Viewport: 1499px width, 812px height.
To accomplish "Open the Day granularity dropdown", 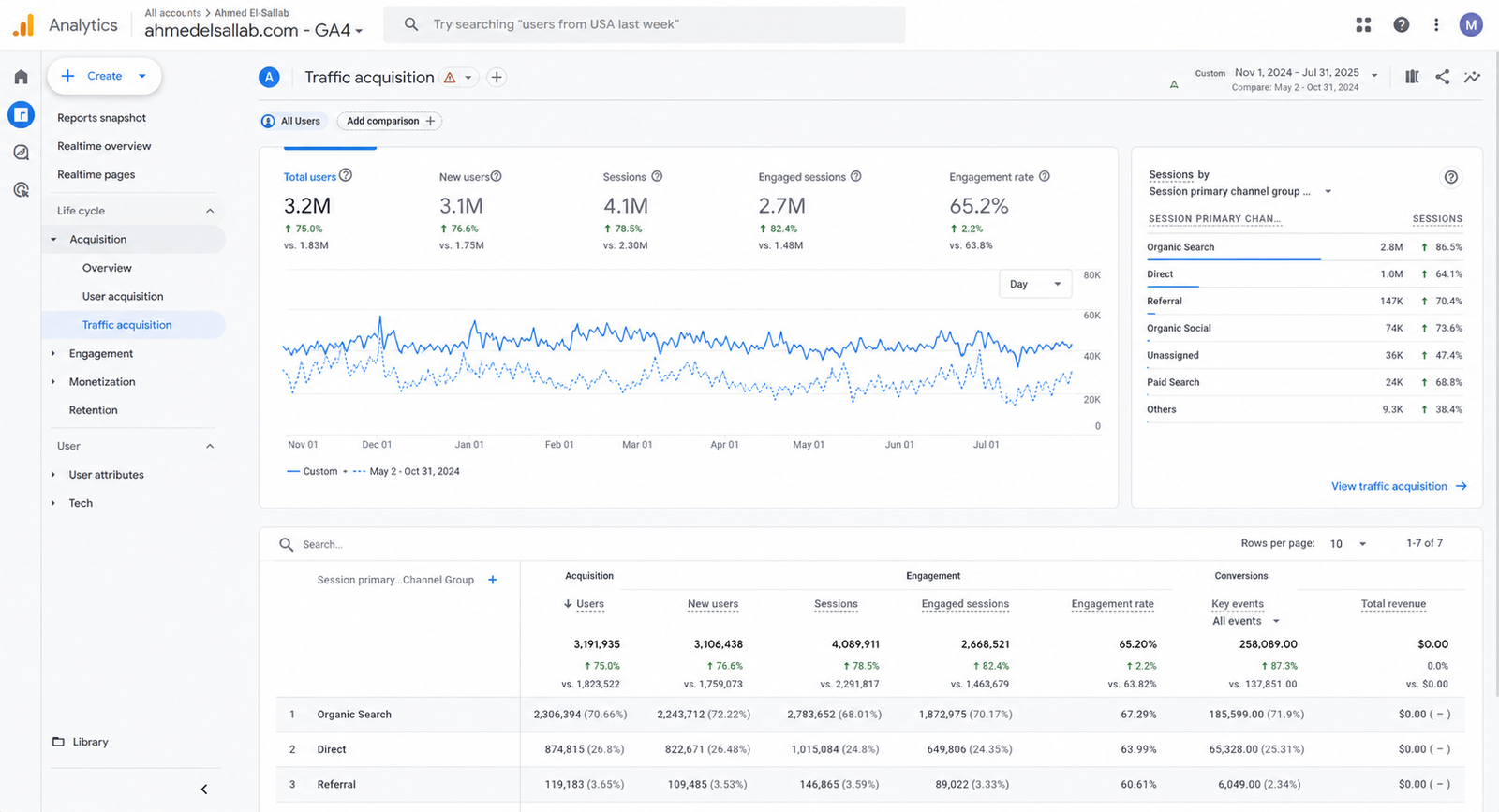I will coord(1035,284).
